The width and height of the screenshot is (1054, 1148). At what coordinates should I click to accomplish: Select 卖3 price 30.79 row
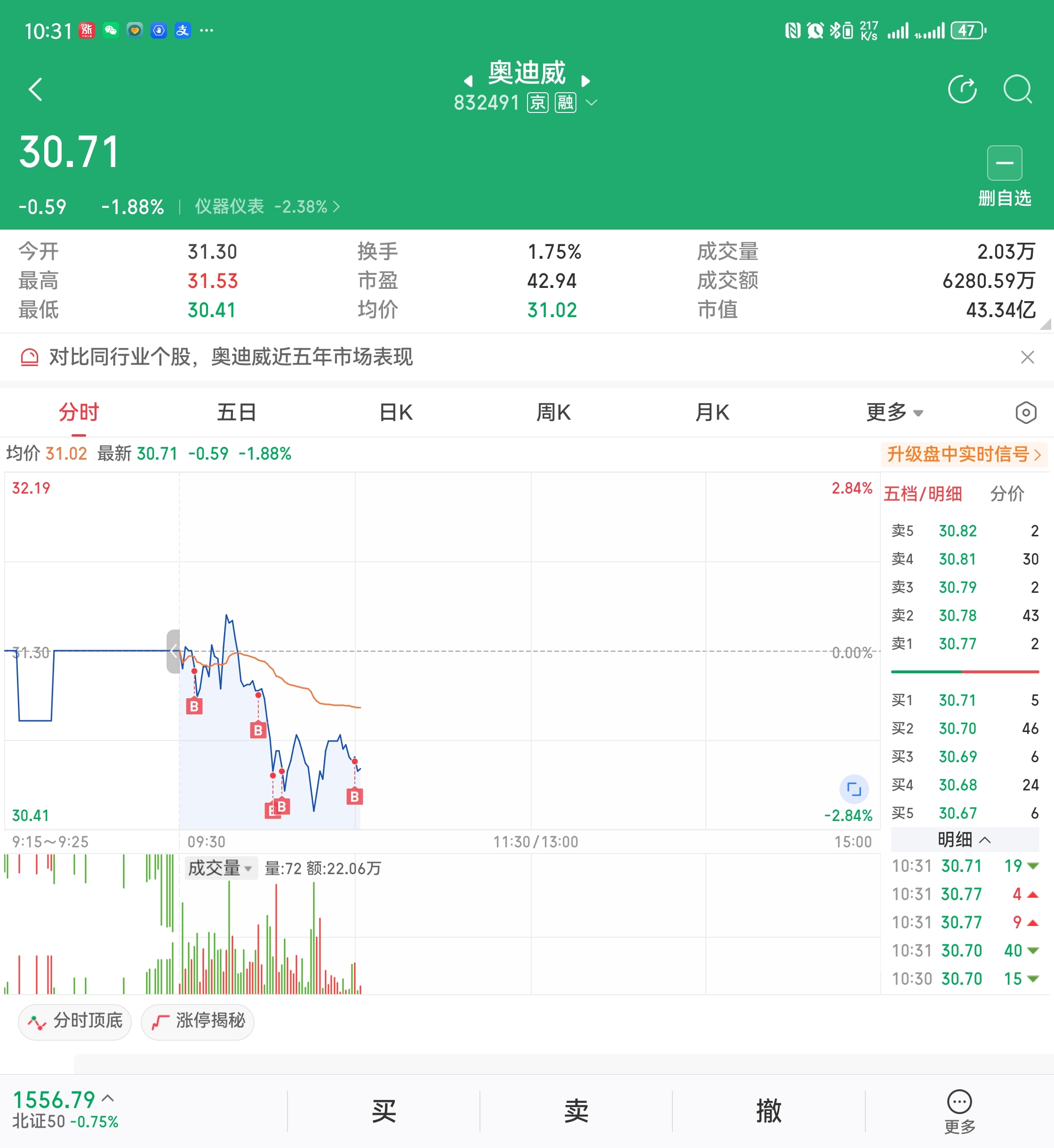tap(965, 587)
